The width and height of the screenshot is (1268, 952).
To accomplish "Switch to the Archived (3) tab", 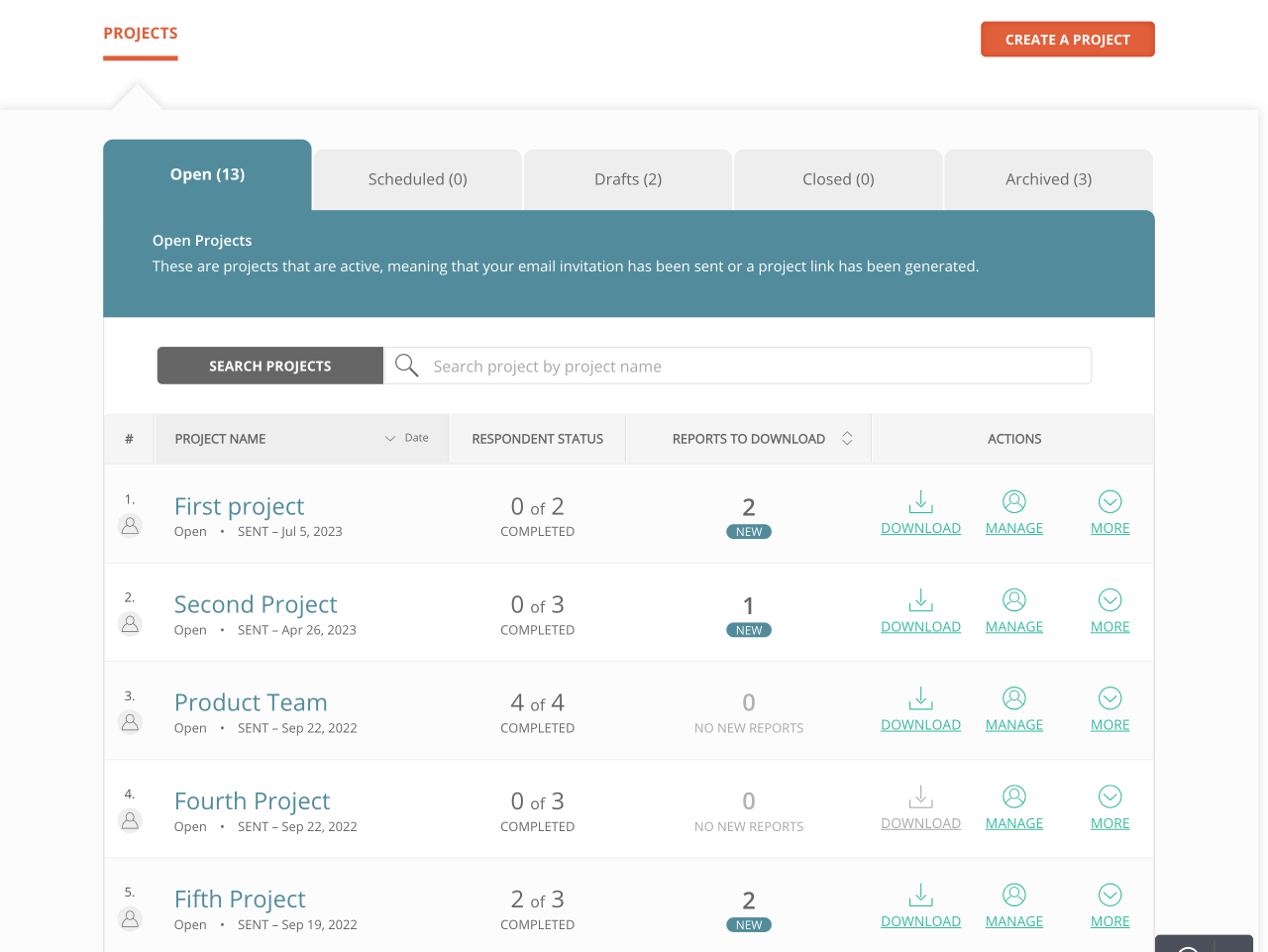I will pos(1048,179).
